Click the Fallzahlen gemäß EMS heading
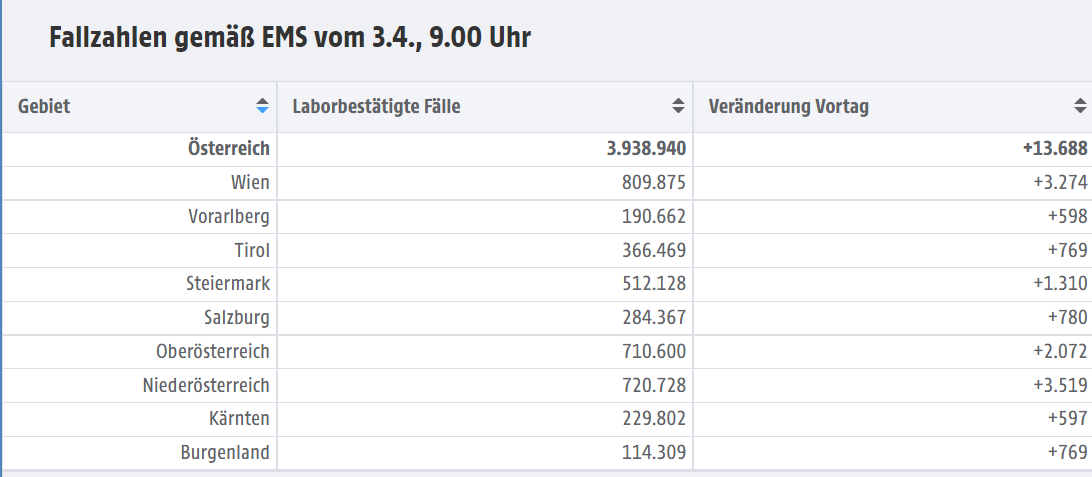The width and height of the screenshot is (1092, 477). (x=290, y=38)
